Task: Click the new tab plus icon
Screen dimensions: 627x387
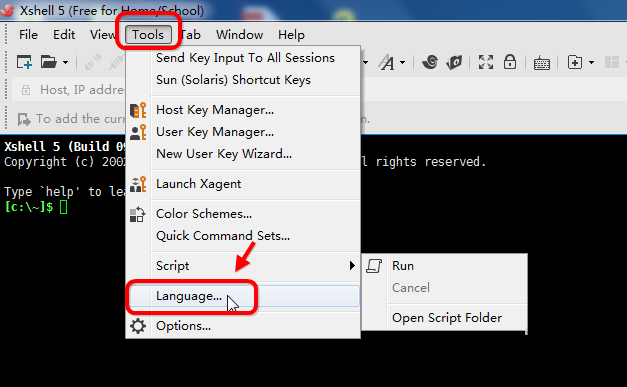Action: tap(575, 62)
